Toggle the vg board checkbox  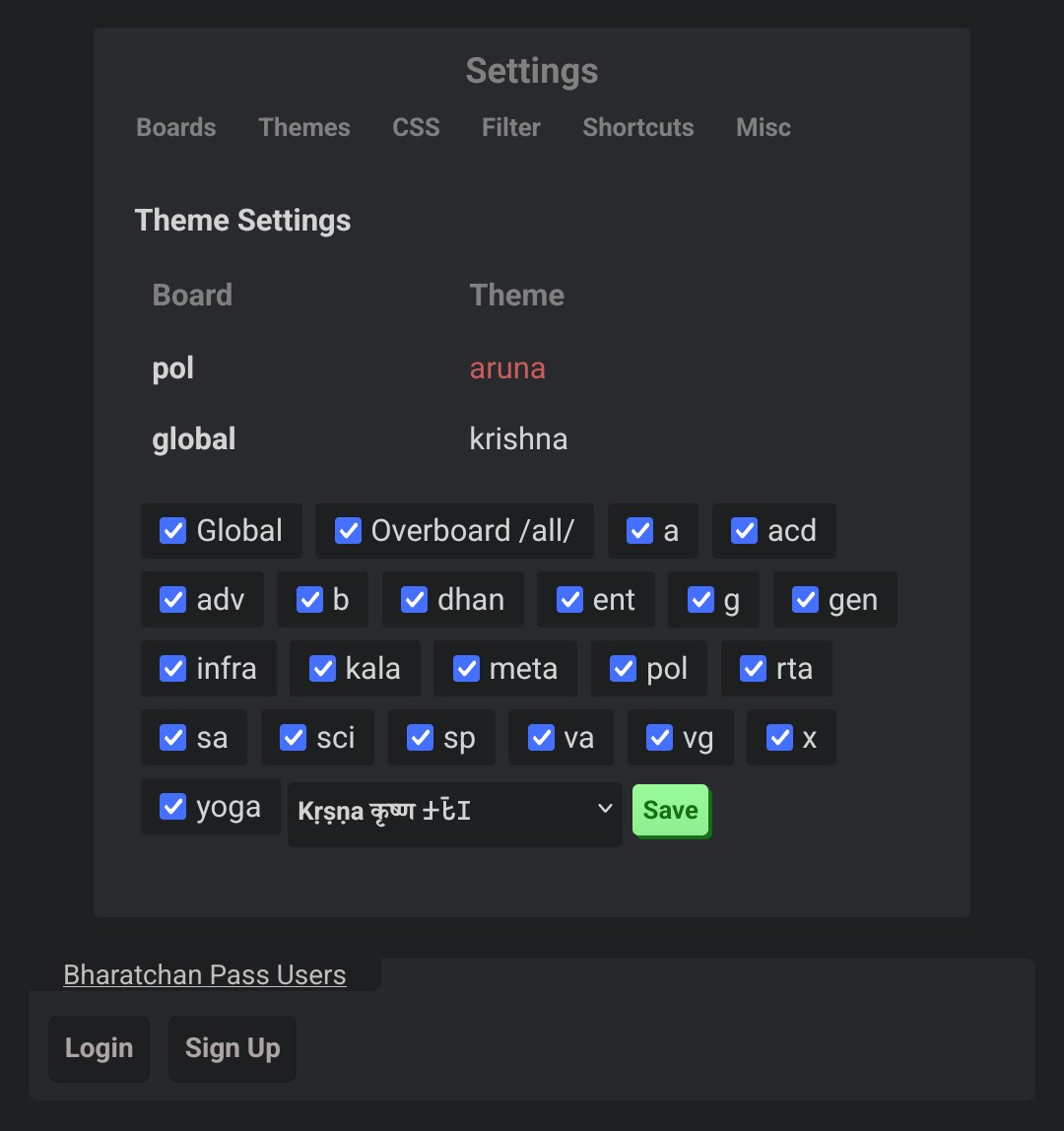(659, 738)
